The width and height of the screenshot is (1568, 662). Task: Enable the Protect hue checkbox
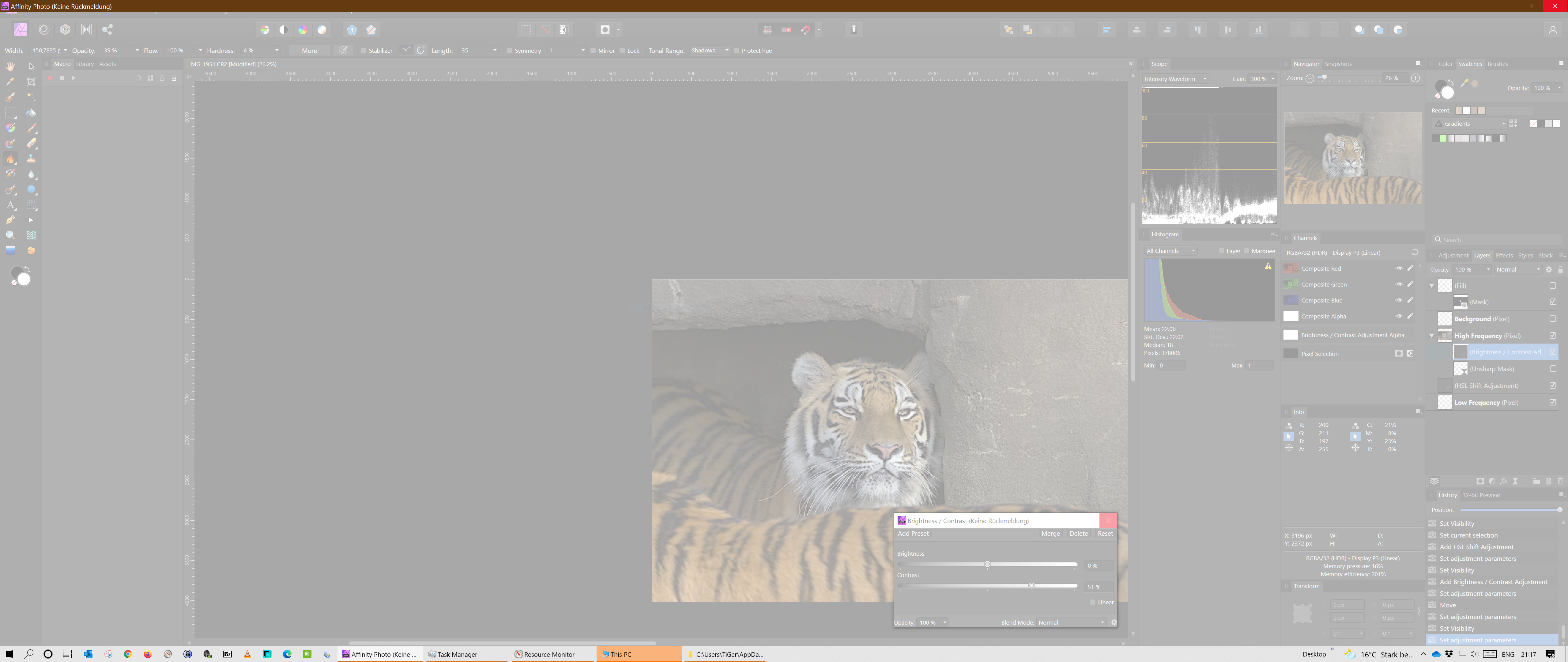pyautogui.click(x=737, y=51)
